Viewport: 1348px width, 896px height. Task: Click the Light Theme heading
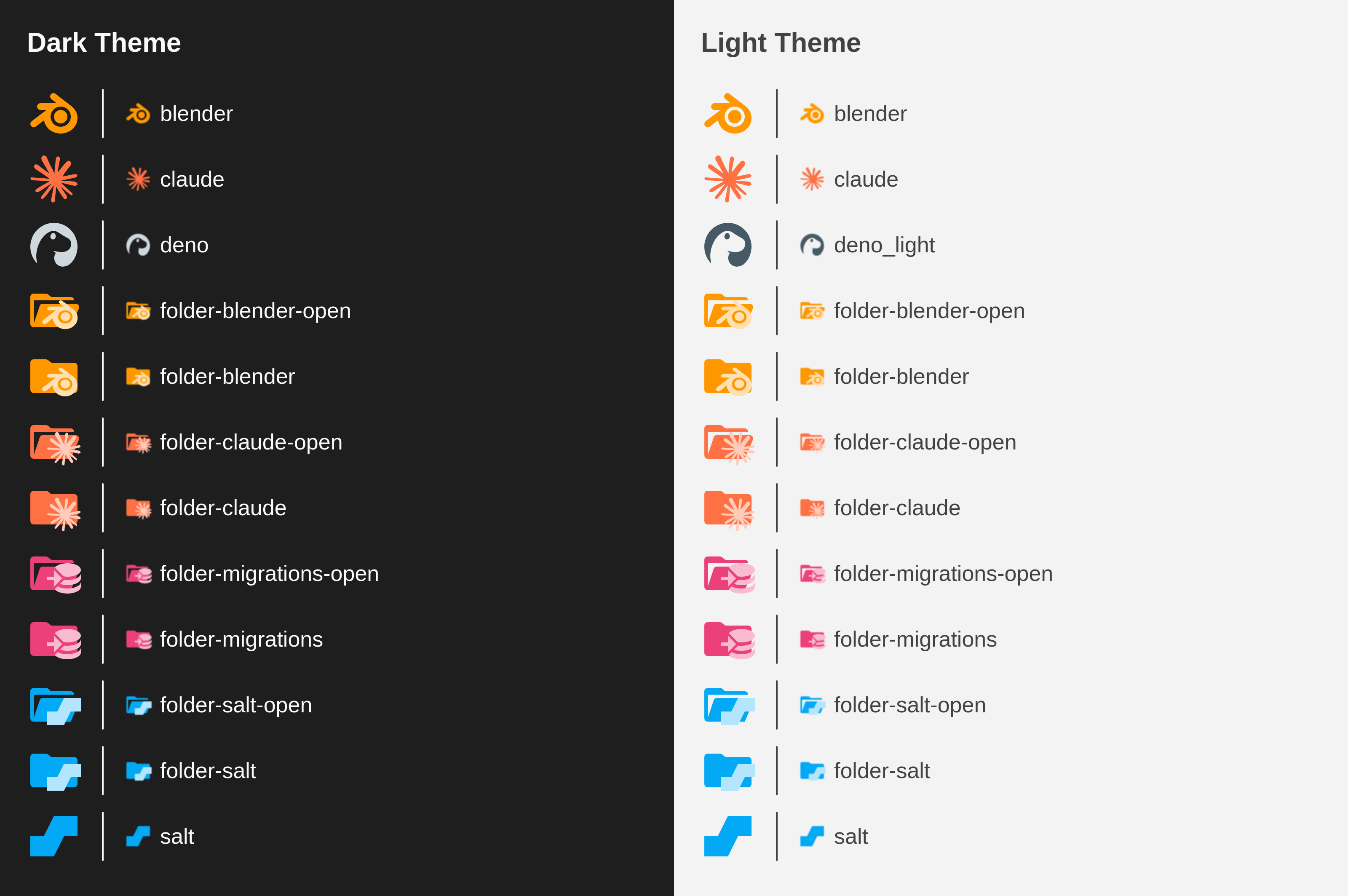(x=781, y=43)
